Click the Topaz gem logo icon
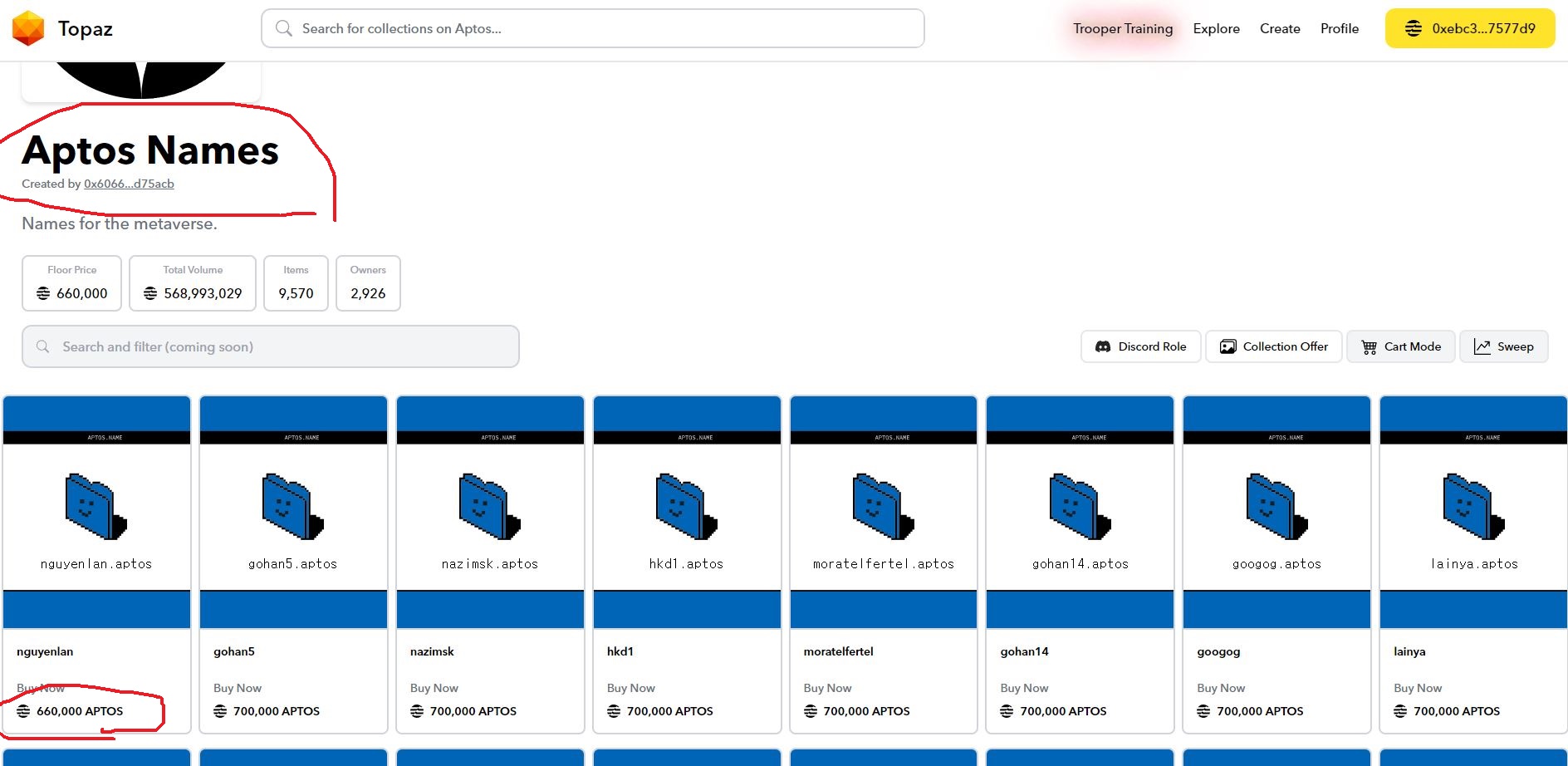1568x766 pixels. (28, 28)
